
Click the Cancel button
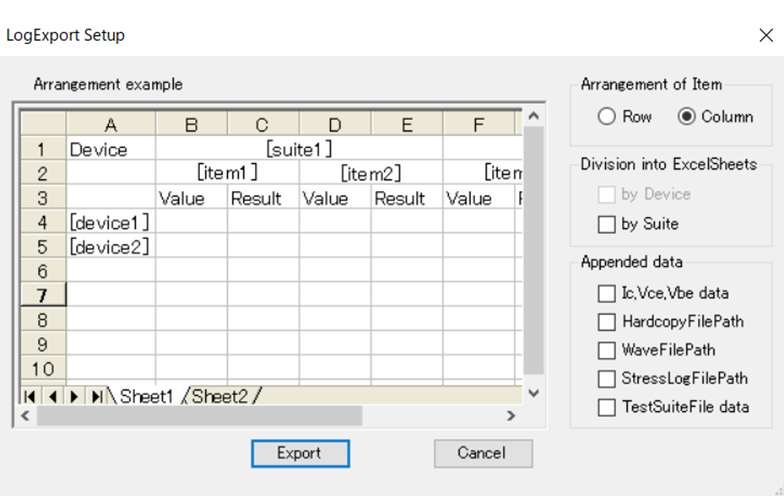[483, 454]
